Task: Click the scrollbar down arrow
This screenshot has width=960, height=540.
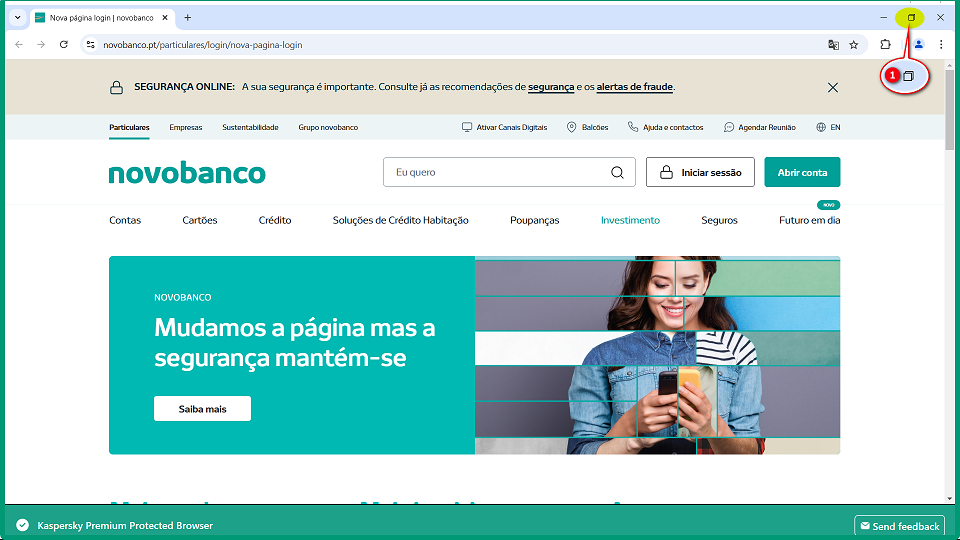Action: click(950, 499)
